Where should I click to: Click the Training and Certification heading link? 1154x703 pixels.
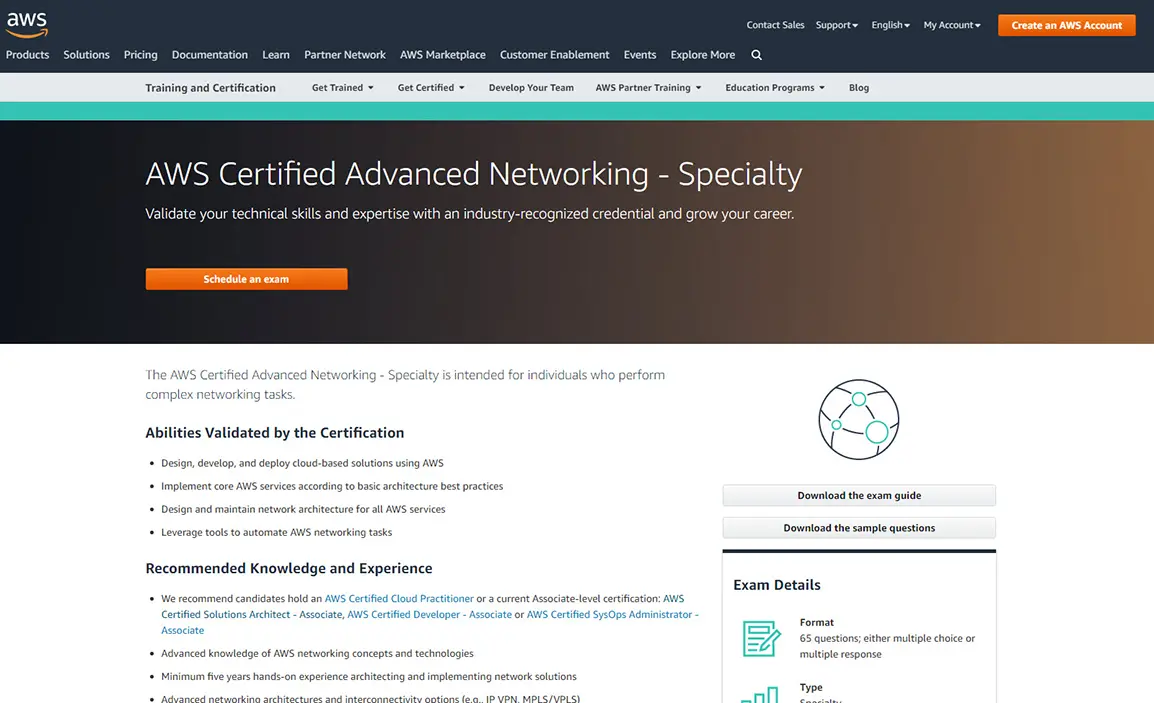pyautogui.click(x=210, y=88)
